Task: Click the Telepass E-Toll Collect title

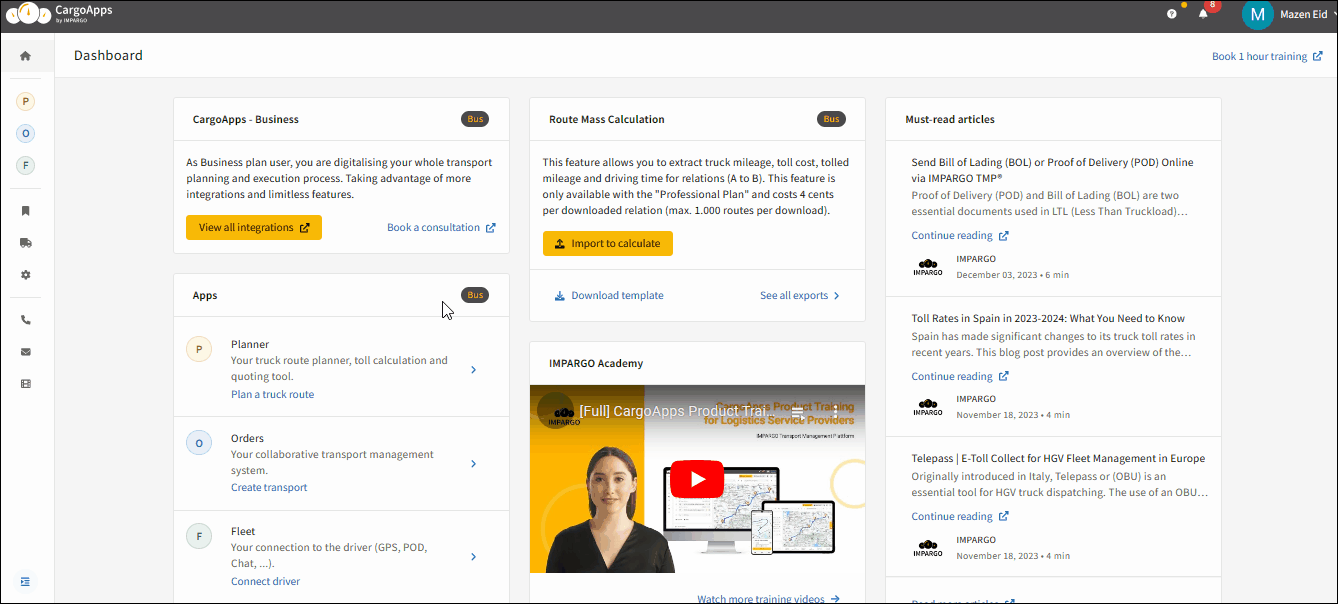Action: pos(1058,459)
